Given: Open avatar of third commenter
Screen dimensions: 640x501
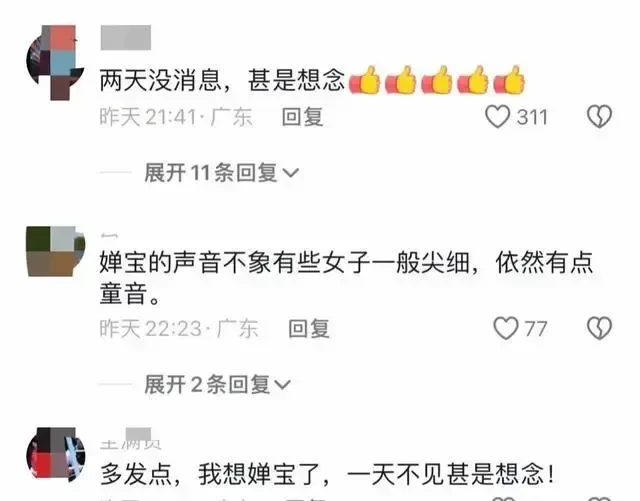Looking at the screenshot, I should coord(56,455).
